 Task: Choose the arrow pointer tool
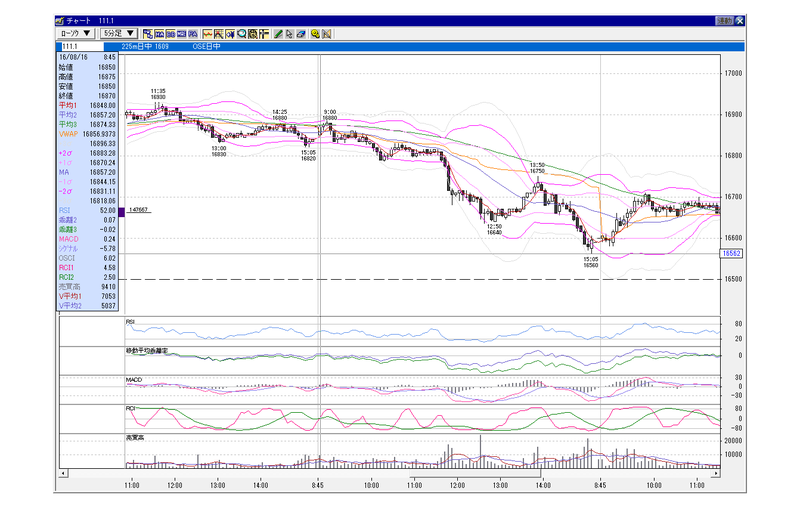289,34
